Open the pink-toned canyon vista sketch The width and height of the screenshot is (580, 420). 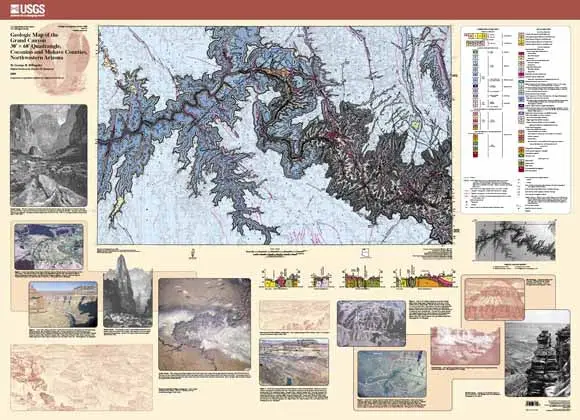click(465, 346)
